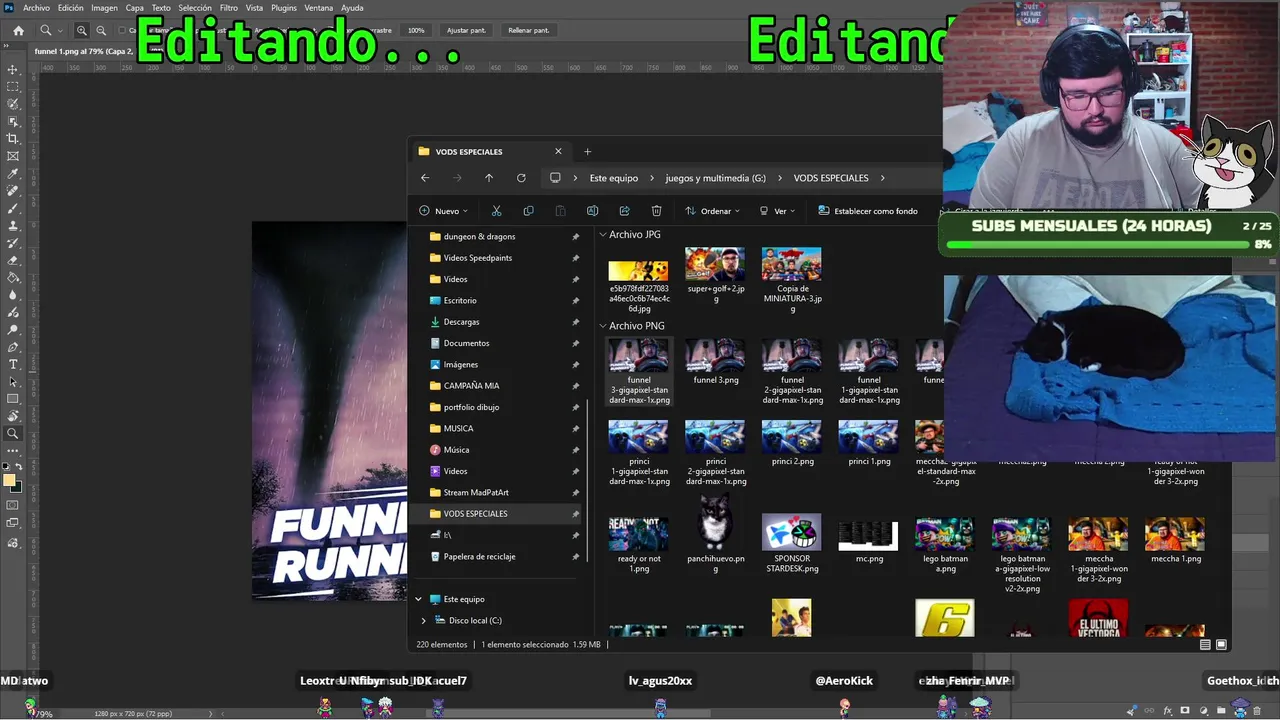Click the background color swatch
Screen dimensions: 1280x720
coord(18,487)
